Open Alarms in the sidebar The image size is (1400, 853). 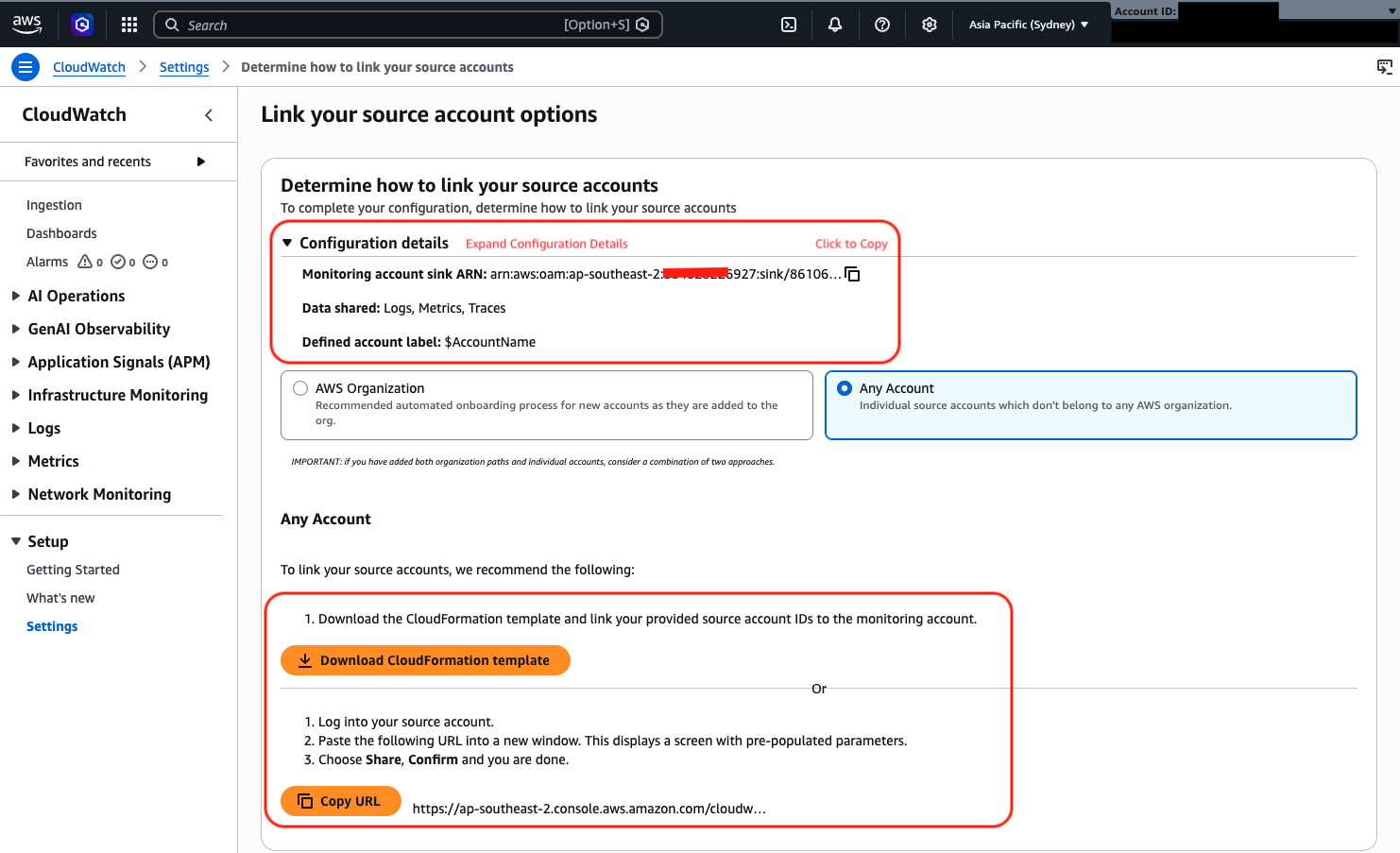(x=47, y=262)
